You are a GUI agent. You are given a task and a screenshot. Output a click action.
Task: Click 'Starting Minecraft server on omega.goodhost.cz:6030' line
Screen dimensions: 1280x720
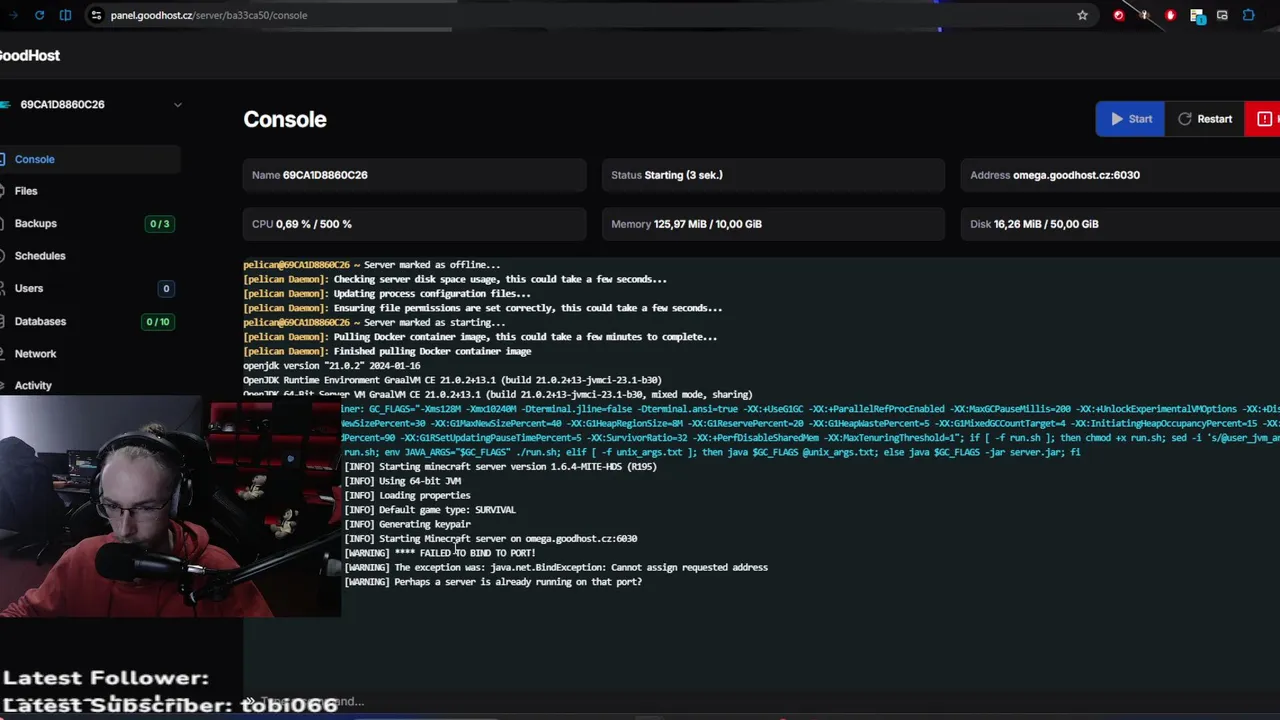click(x=491, y=539)
